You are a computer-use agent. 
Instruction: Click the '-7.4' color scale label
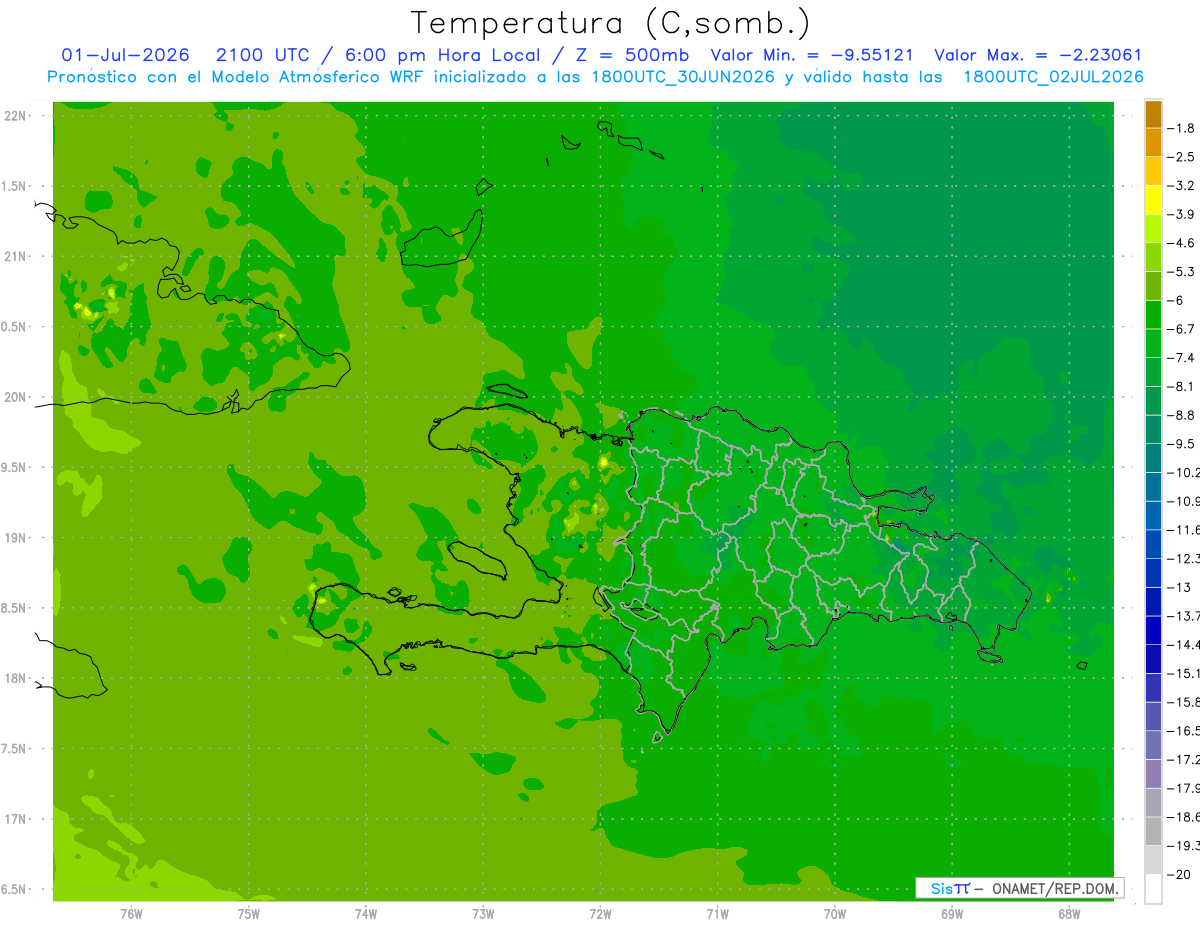tap(1182, 358)
